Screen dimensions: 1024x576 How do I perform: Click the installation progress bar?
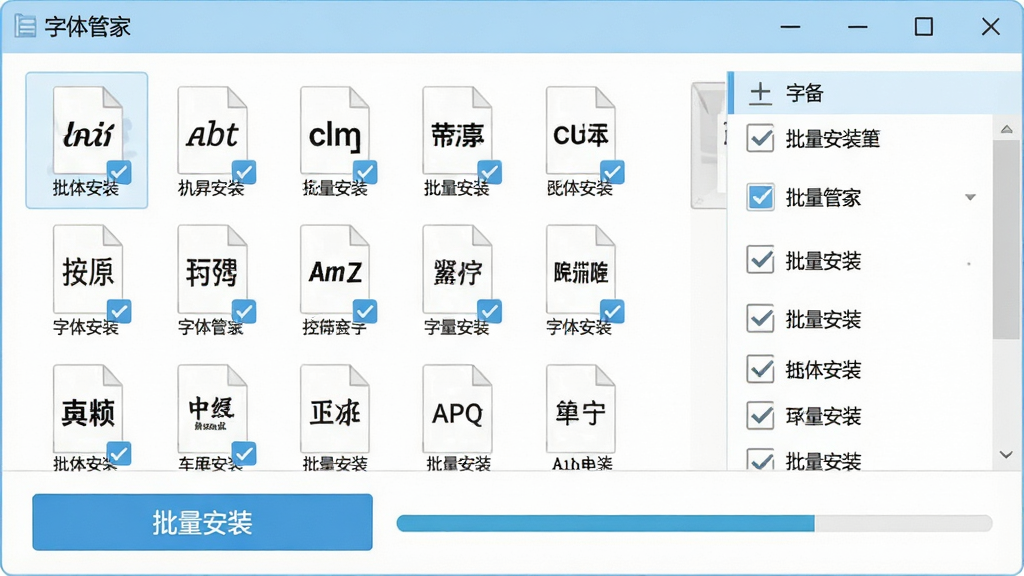(694, 522)
